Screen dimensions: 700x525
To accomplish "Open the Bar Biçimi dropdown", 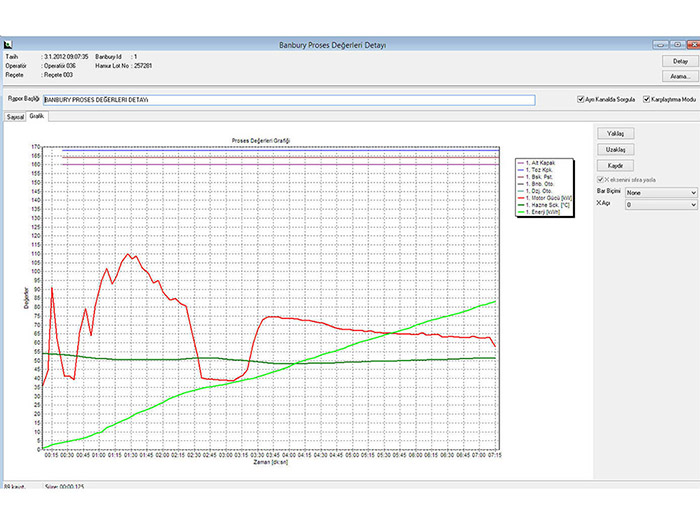I will pos(660,192).
